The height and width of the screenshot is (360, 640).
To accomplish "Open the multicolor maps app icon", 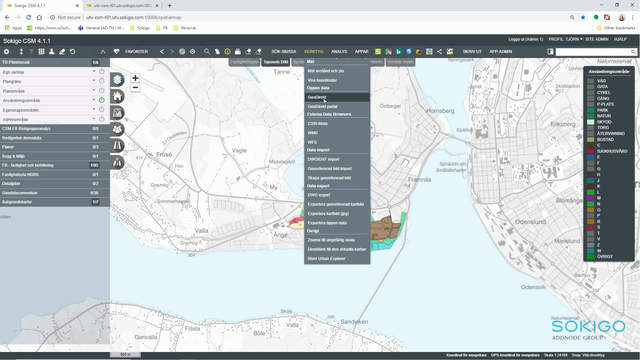I will (388, 52).
